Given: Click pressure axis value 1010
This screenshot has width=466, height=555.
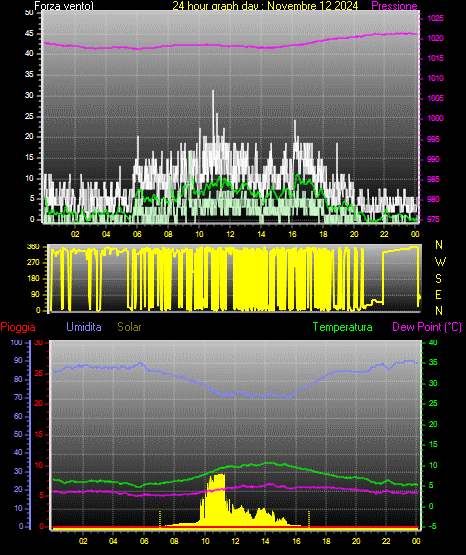Looking at the screenshot, I should (x=435, y=79).
